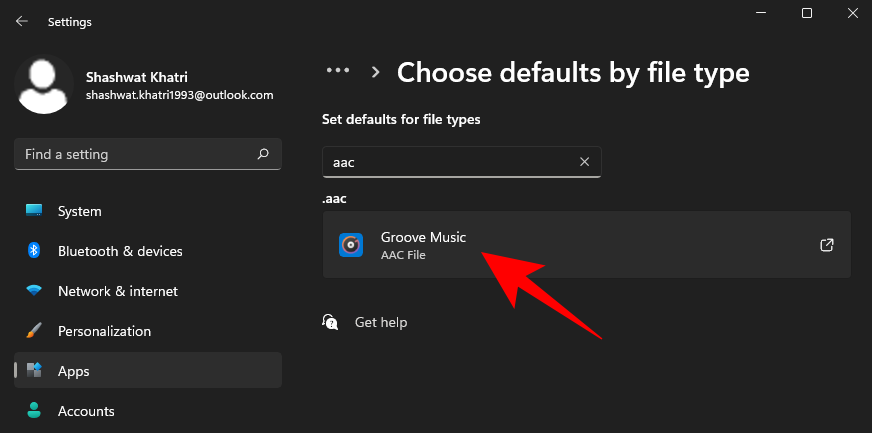
Task: Clear the aac search text with X
Action: 584,162
